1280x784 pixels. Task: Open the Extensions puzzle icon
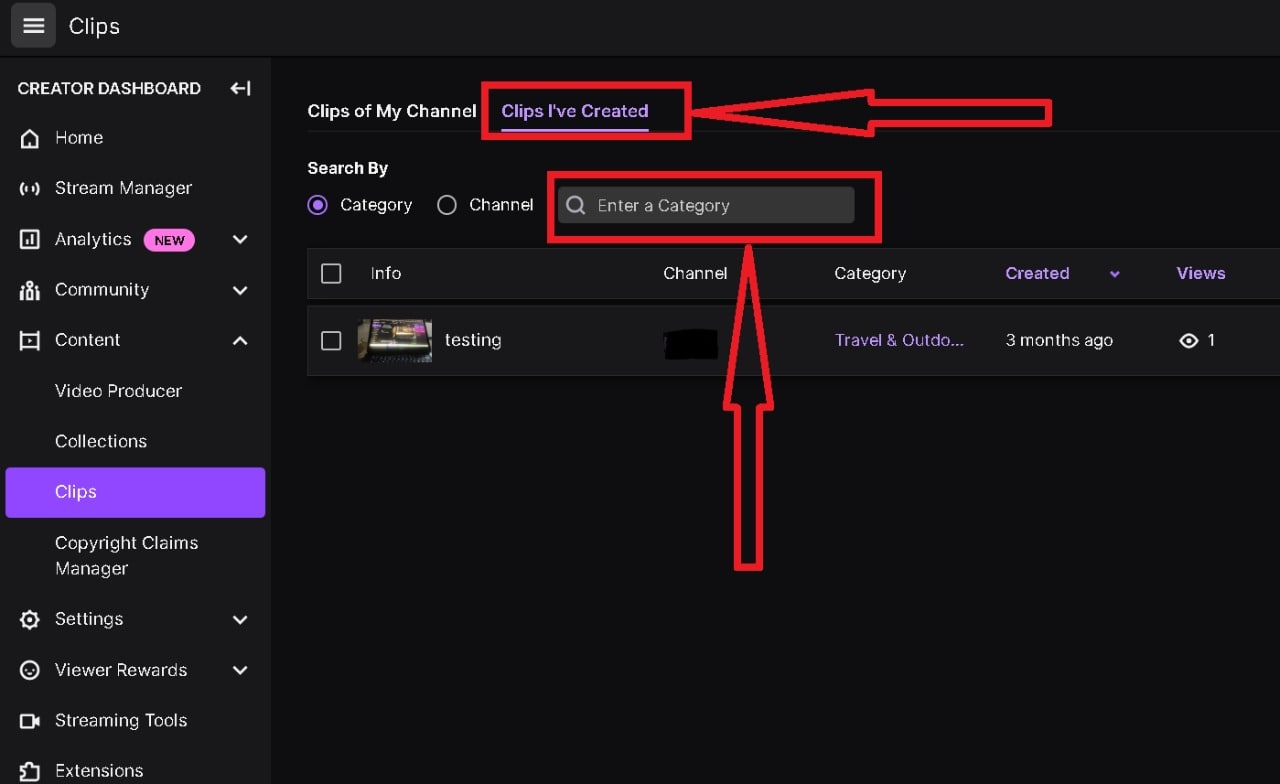point(29,770)
